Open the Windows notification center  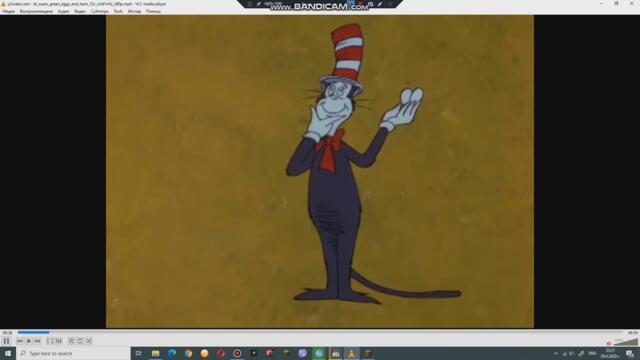coord(630,353)
